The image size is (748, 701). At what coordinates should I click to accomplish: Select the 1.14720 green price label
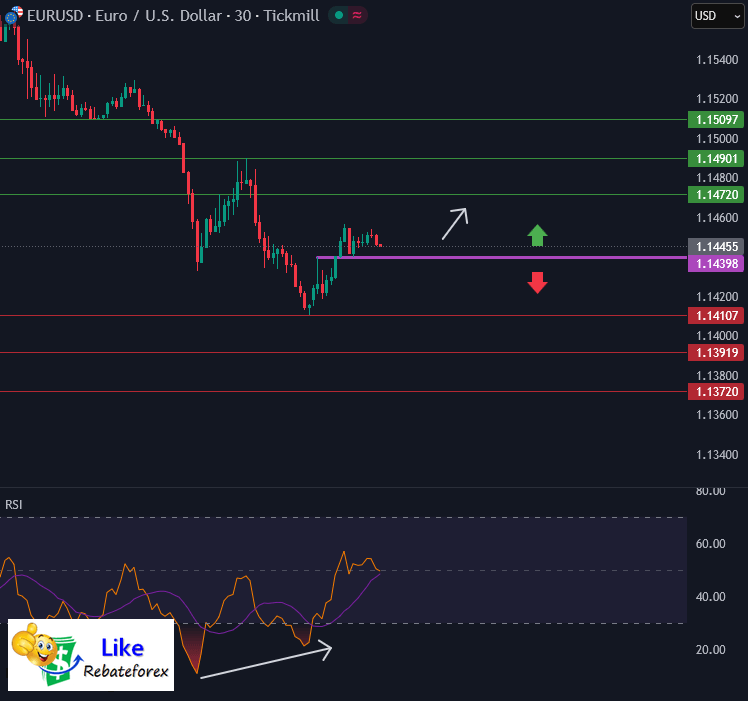pos(716,195)
